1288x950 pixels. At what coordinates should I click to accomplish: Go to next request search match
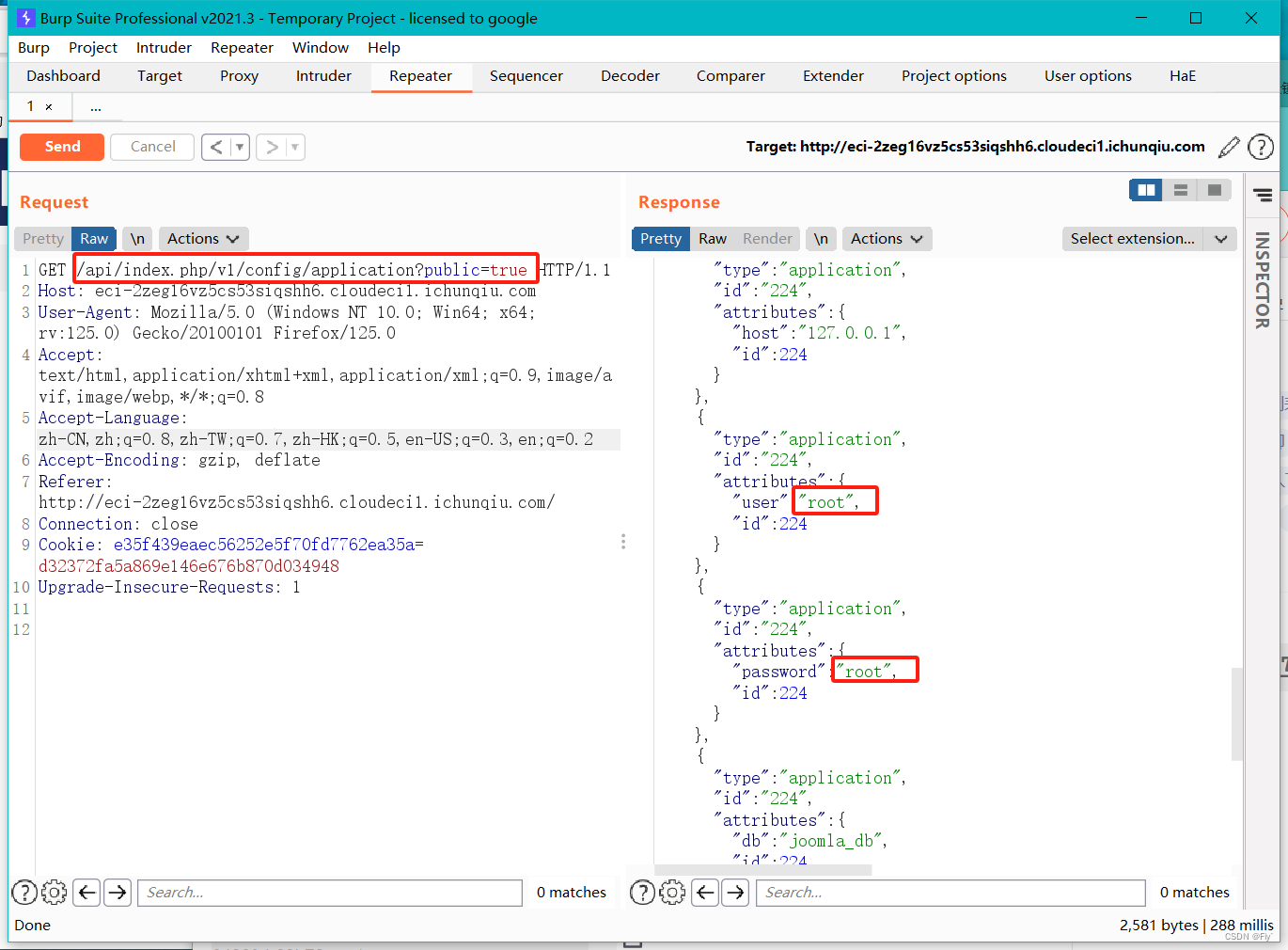(118, 893)
